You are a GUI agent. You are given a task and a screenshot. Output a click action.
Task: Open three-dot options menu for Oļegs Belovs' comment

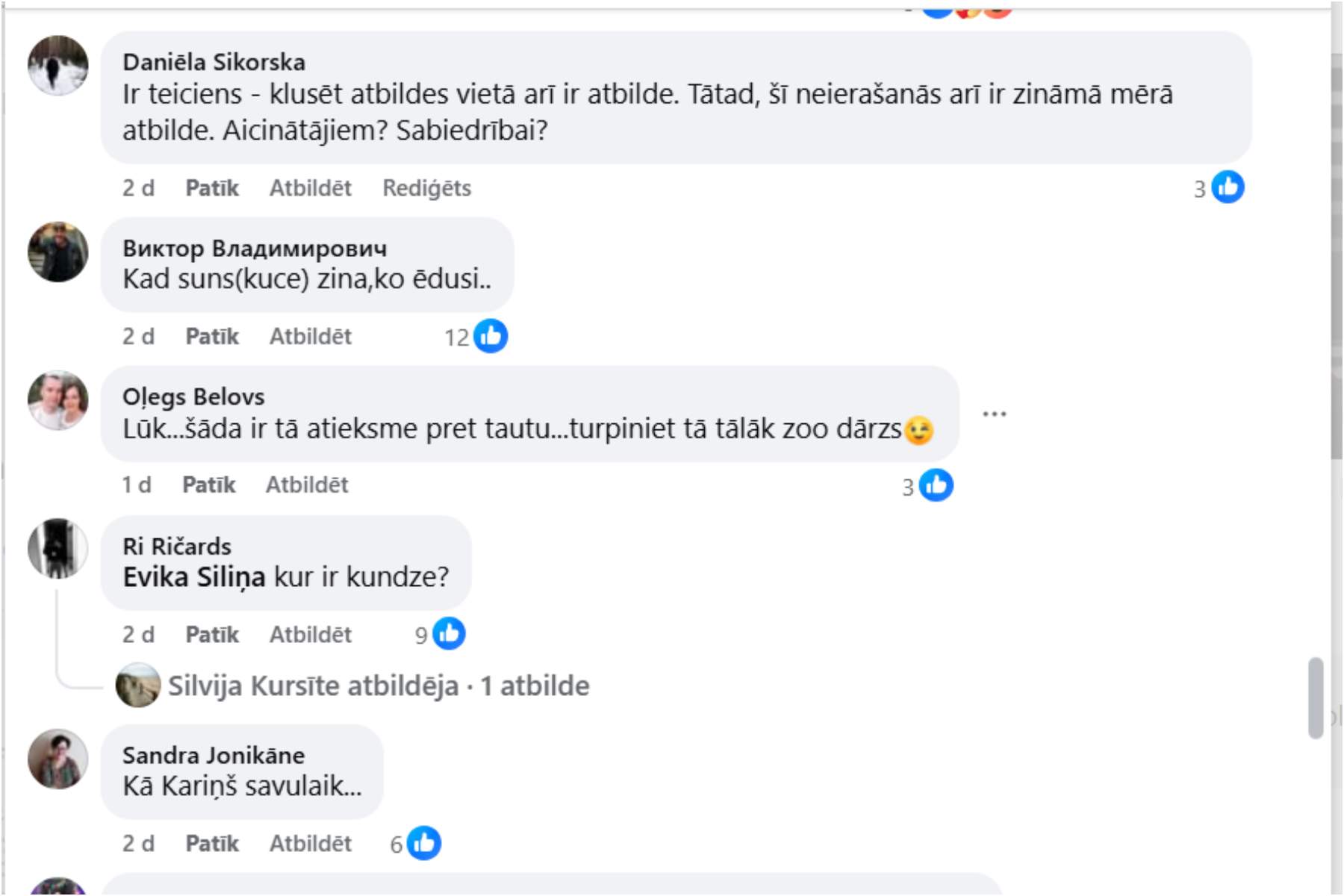pos(994,414)
